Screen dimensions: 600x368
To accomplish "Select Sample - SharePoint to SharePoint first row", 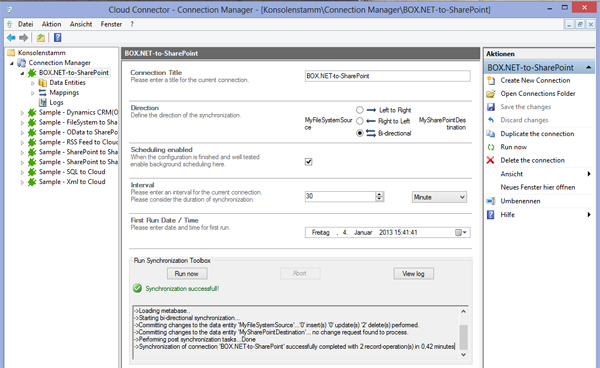I will pos(78,152).
